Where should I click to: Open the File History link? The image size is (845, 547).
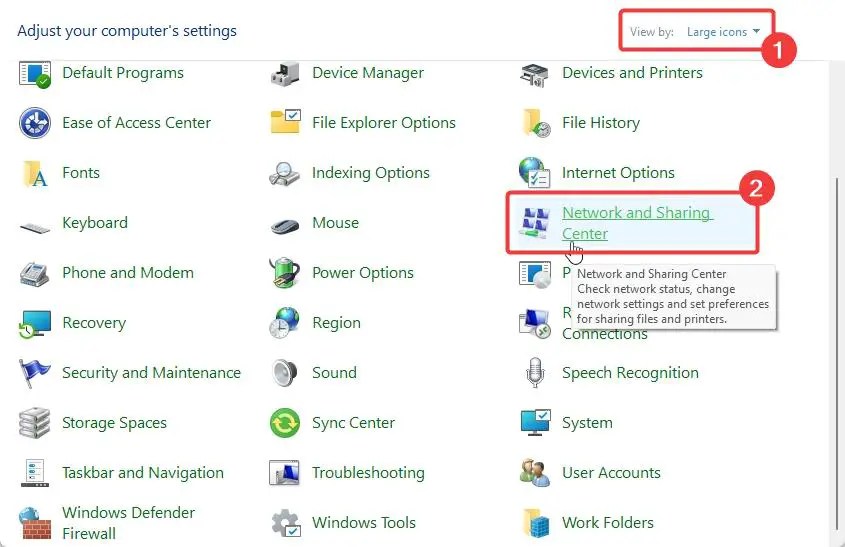tap(601, 123)
